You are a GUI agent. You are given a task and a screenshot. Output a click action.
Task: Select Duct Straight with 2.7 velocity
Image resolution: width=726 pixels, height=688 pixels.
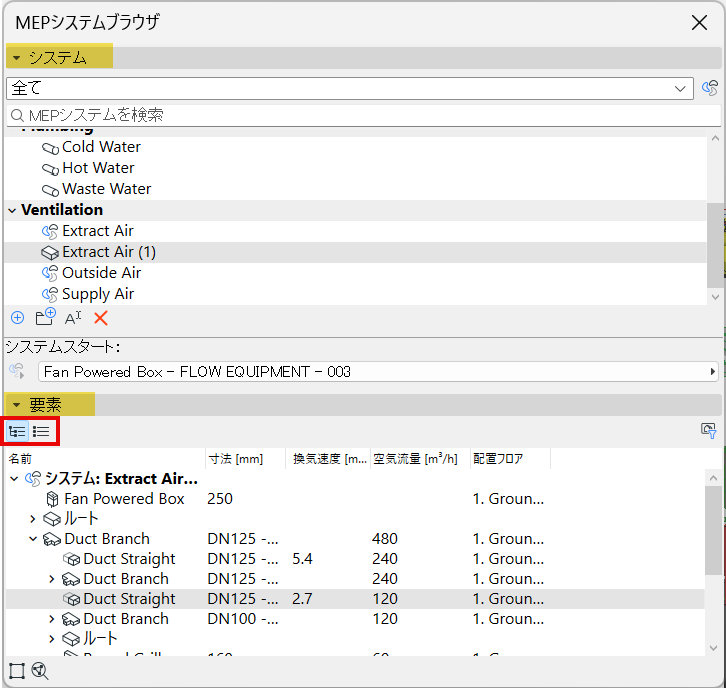click(355, 599)
